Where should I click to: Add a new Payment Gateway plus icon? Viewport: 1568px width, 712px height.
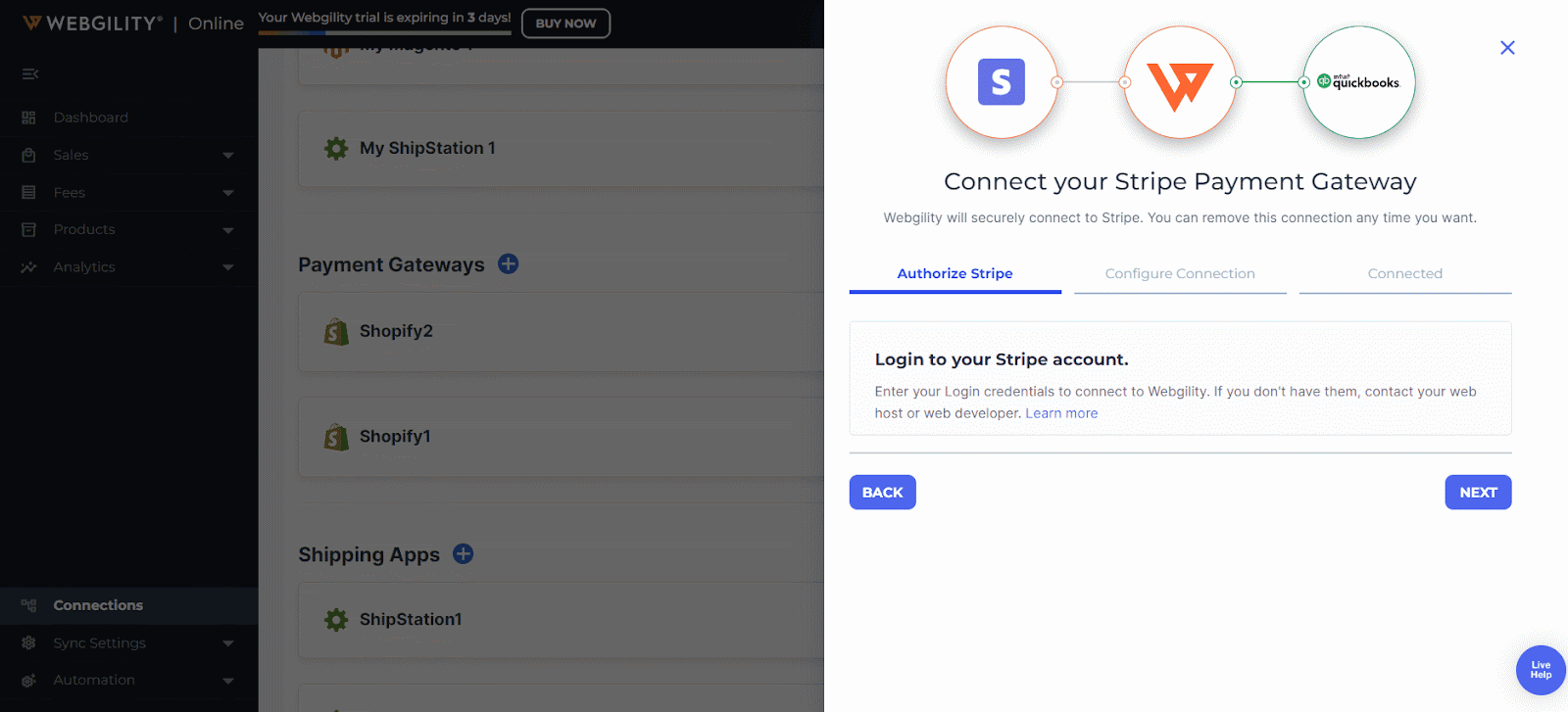coord(508,264)
